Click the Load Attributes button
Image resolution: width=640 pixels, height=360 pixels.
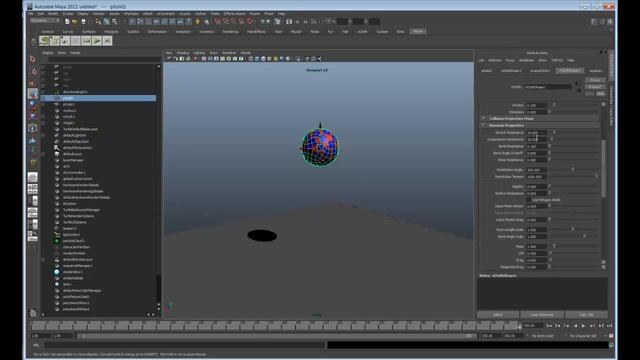tap(542, 315)
